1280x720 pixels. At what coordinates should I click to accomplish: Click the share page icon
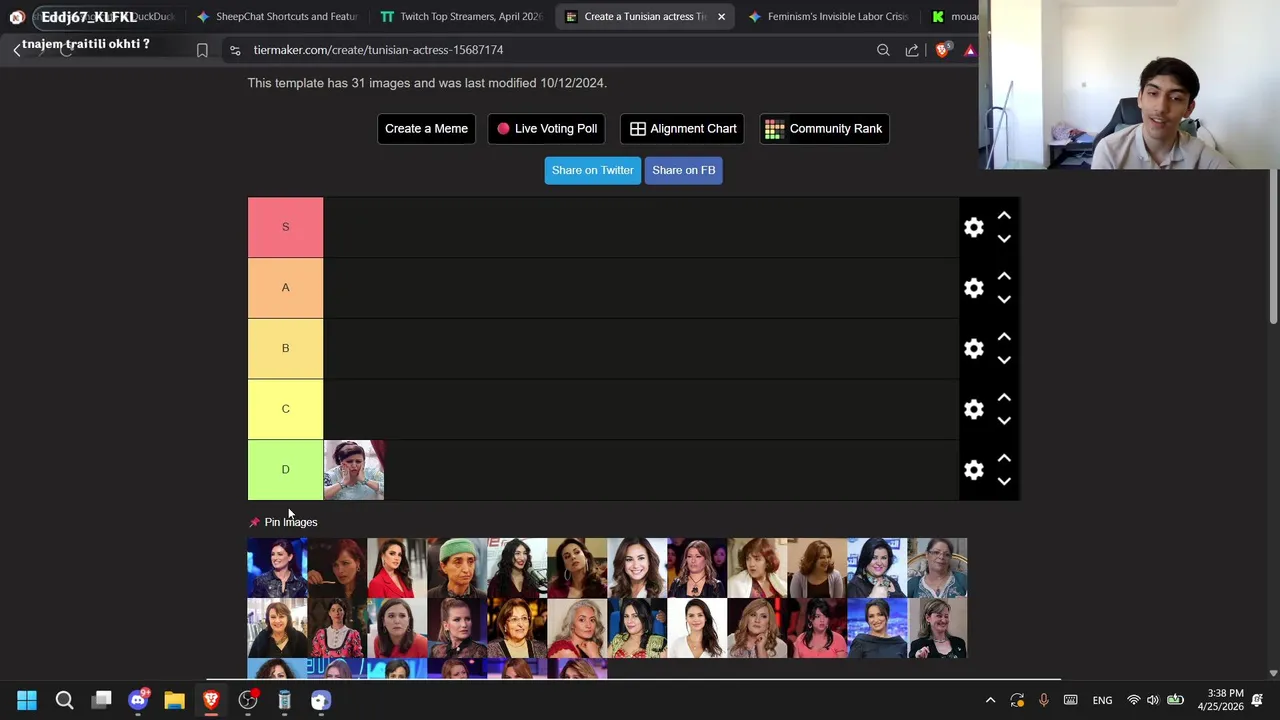click(x=912, y=50)
